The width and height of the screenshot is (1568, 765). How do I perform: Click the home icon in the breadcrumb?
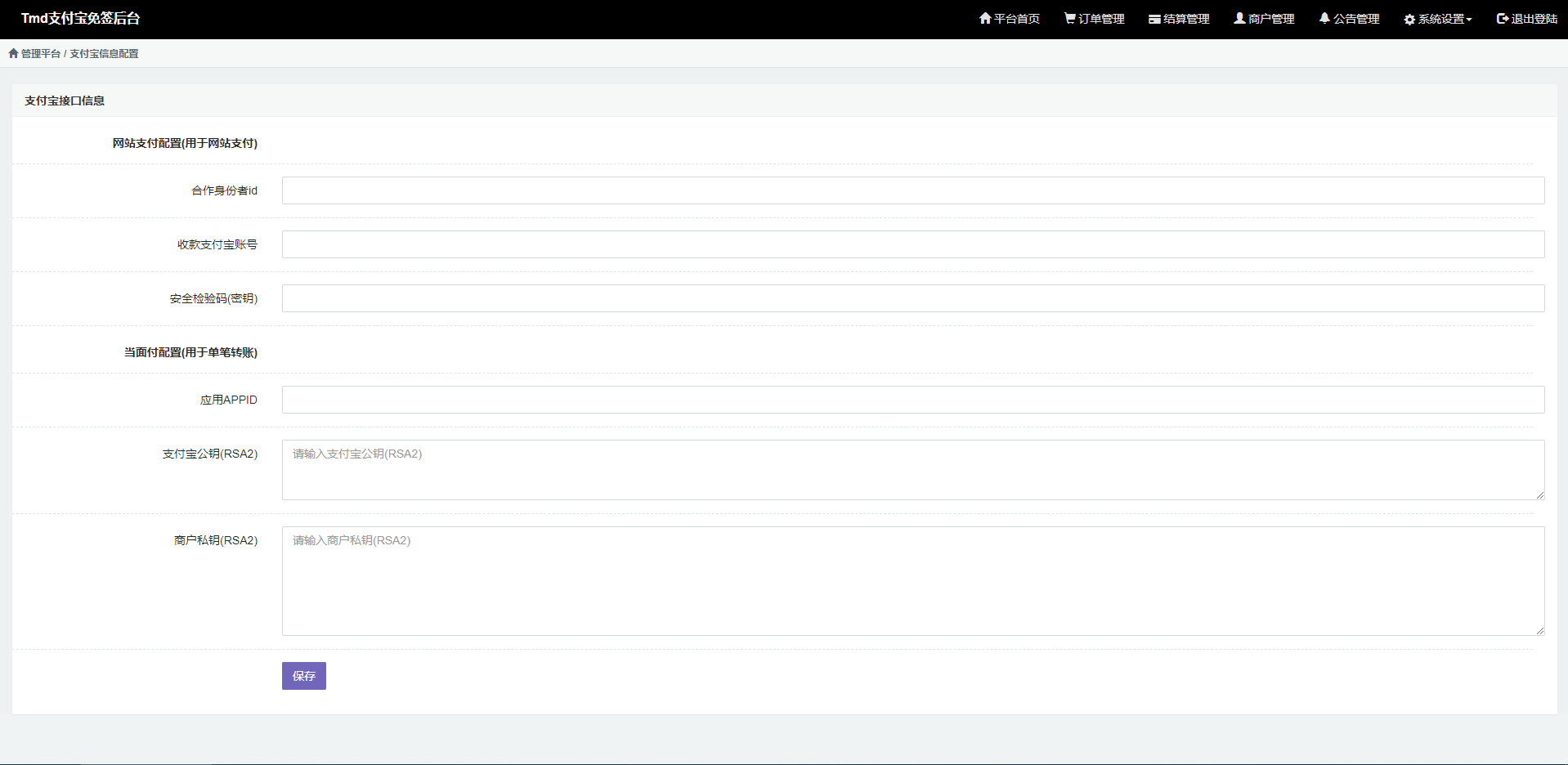click(x=13, y=53)
